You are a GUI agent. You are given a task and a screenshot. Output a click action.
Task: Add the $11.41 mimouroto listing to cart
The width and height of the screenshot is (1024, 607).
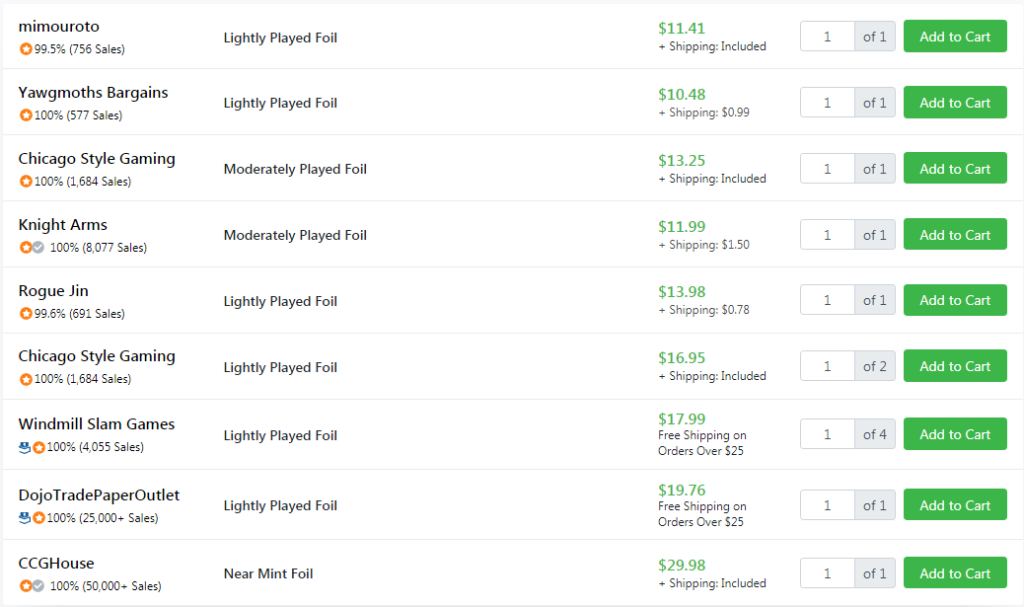pyautogui.click(x=955, y=37)
